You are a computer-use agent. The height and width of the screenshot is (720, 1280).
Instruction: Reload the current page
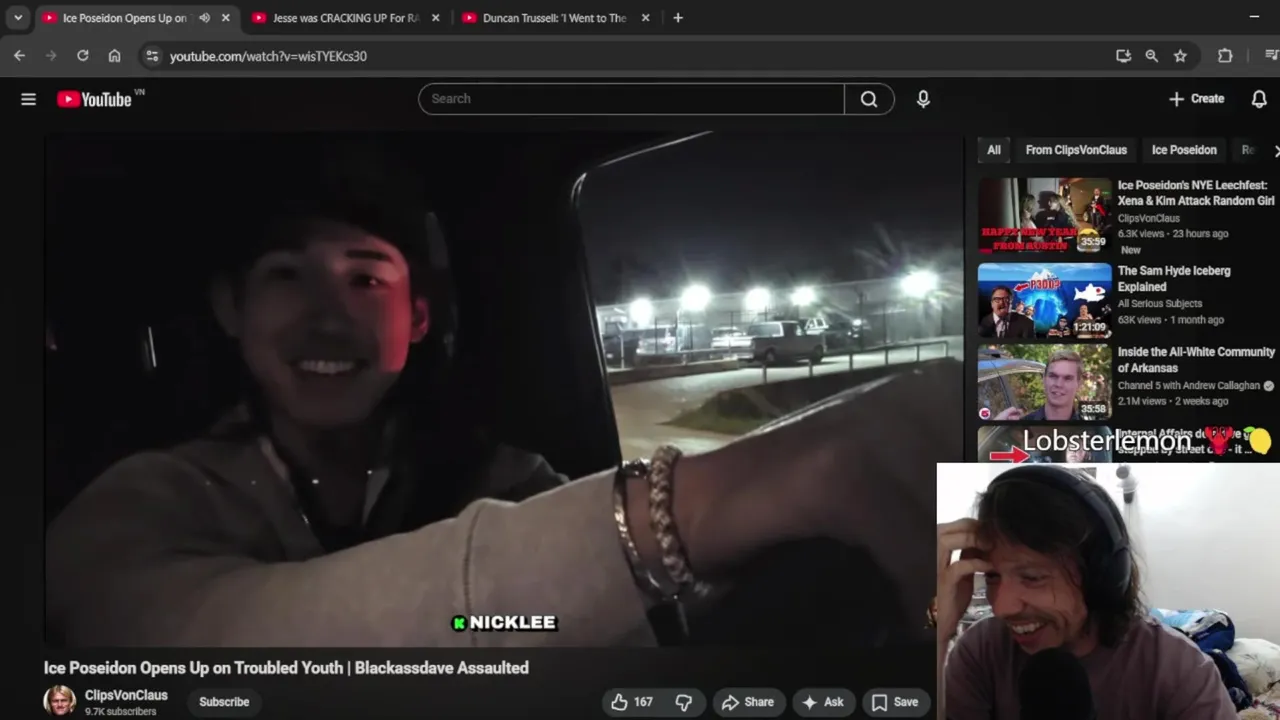click(x=83, y=56)
